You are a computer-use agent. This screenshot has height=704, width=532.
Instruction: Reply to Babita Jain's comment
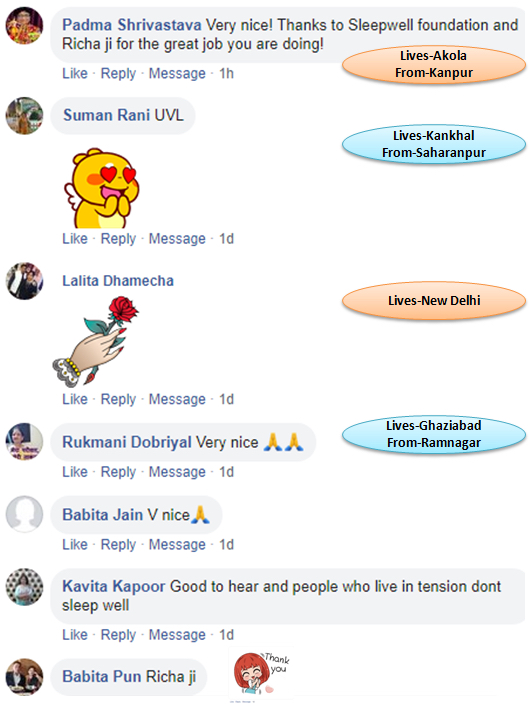pyautogui.click(x=118, y=544)
